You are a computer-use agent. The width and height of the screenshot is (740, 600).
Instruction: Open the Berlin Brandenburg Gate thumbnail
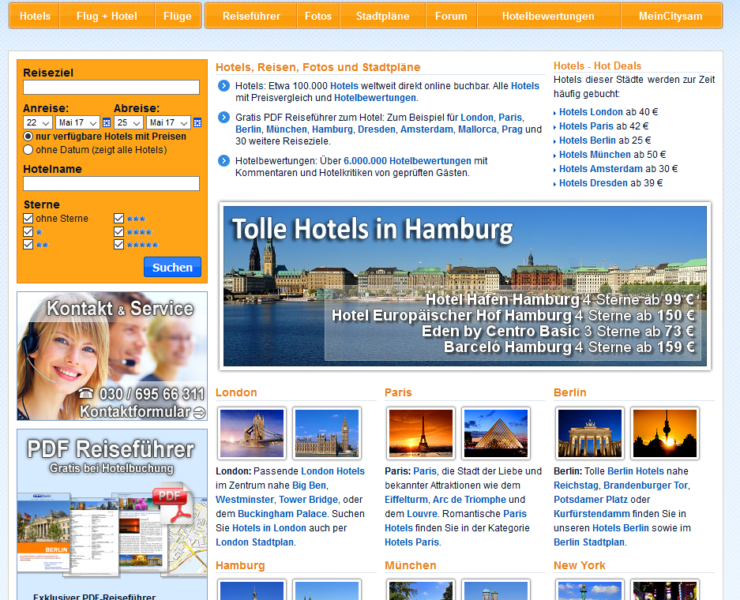click(589, 433)
